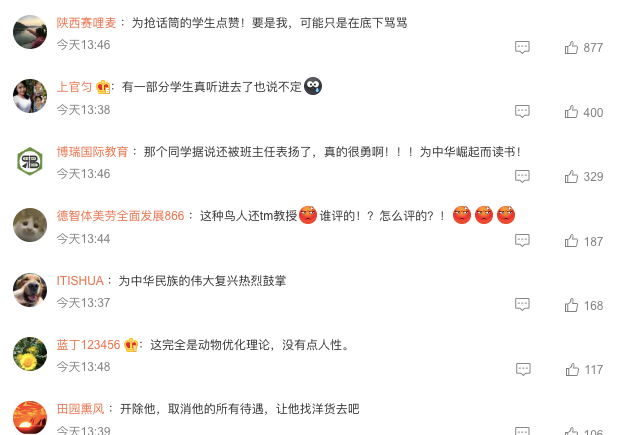
Task: Reply to 德智体美劳全面发展866 using comment icon
Action: (522, 240)
